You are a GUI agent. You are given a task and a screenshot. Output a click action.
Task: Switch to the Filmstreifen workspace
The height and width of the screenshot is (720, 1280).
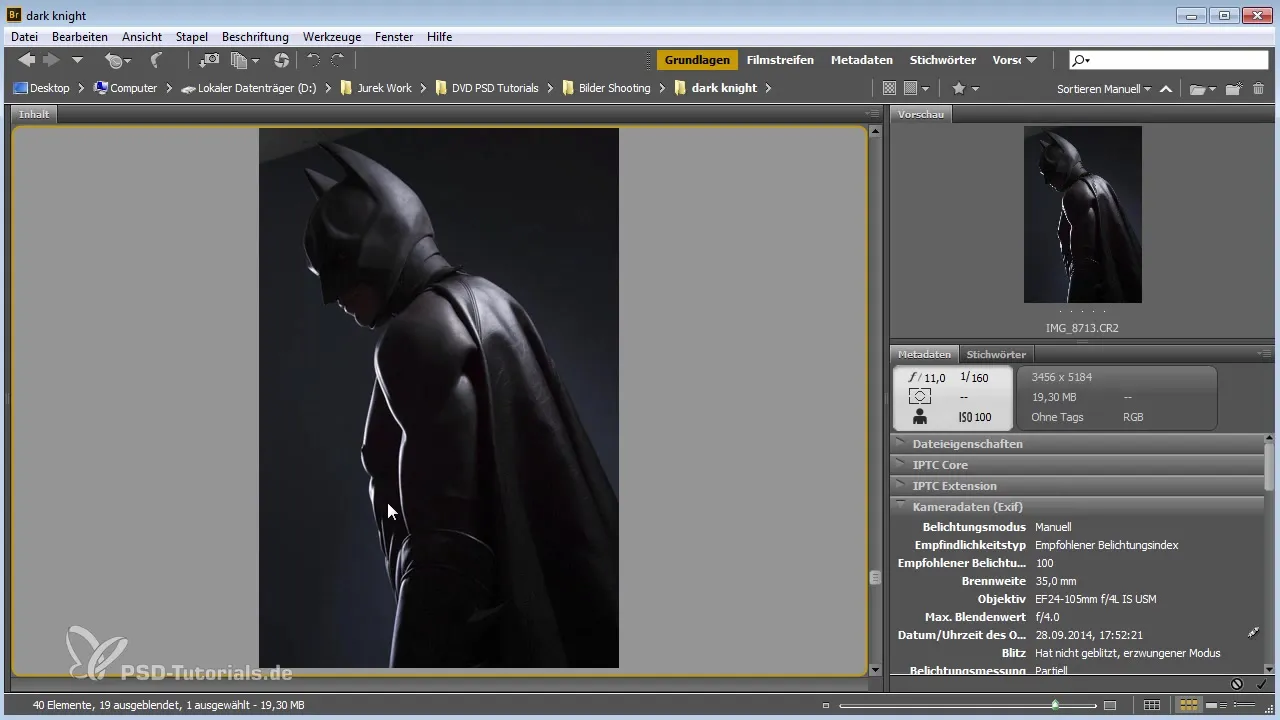[780, 60]
